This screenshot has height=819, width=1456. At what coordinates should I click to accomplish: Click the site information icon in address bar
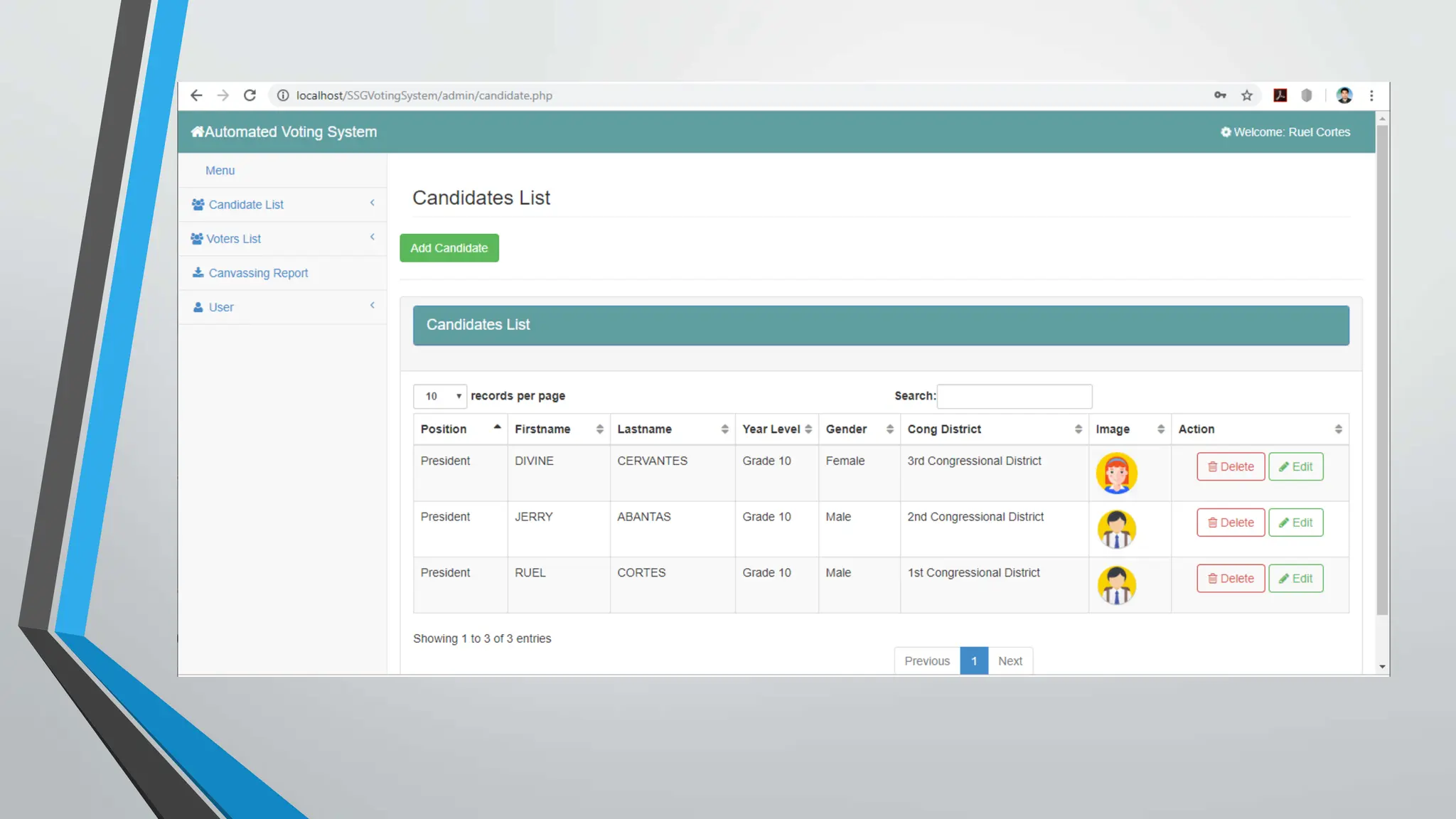tap(283, 95)
